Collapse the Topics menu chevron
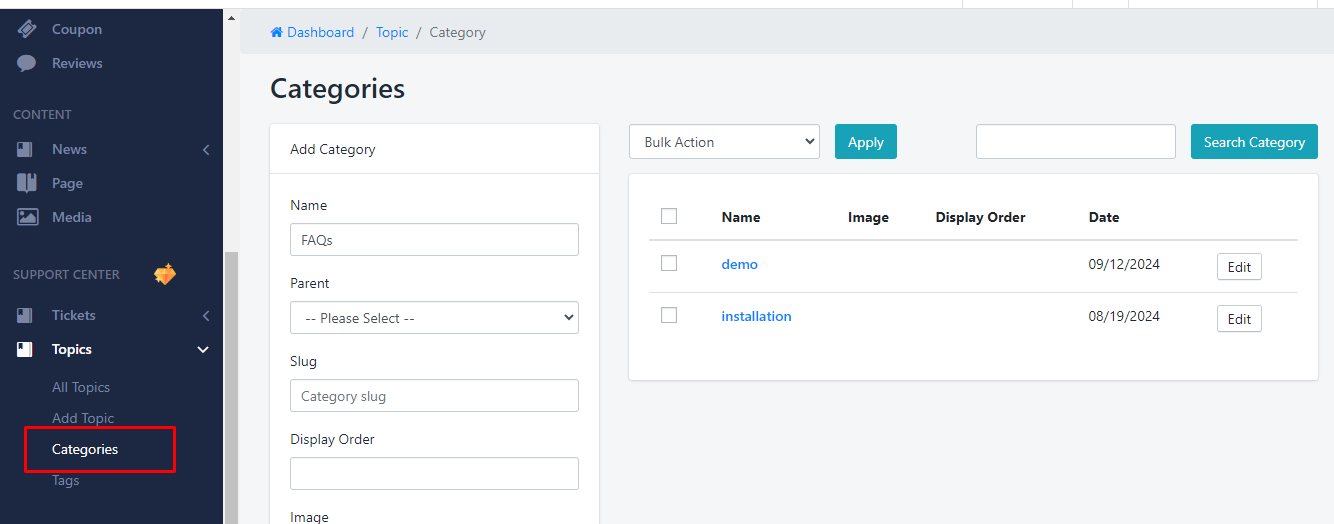Viewport: 1334px width, 524px height. pyautogui.click(x=204, y=349)
